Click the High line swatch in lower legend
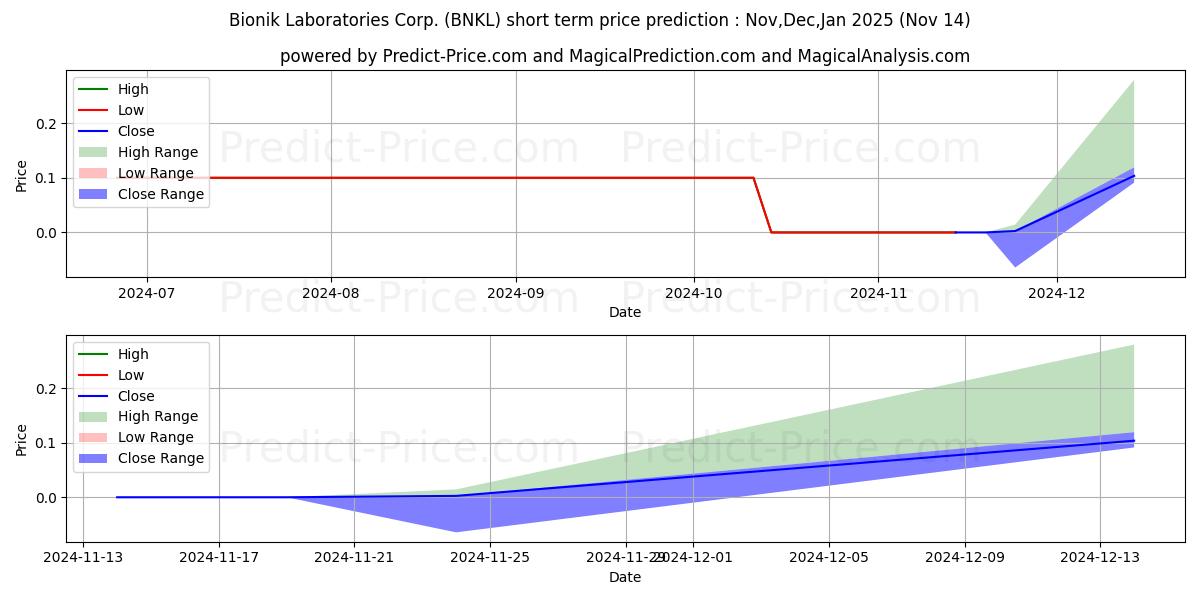This screenshot has width=1200, height=600. click(96, 354)
